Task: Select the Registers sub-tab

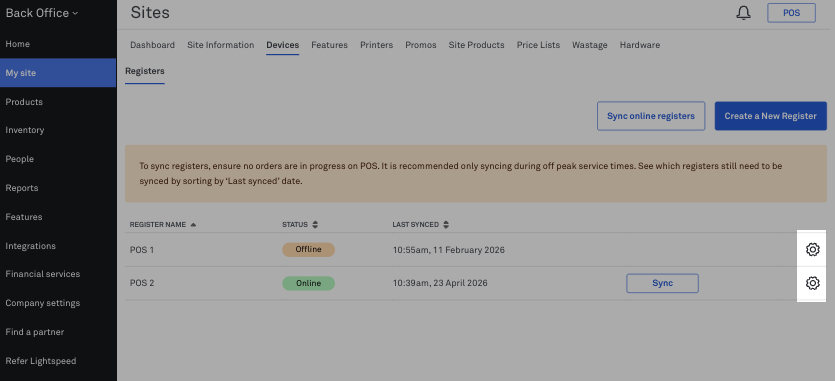Action: pos(145,71)
